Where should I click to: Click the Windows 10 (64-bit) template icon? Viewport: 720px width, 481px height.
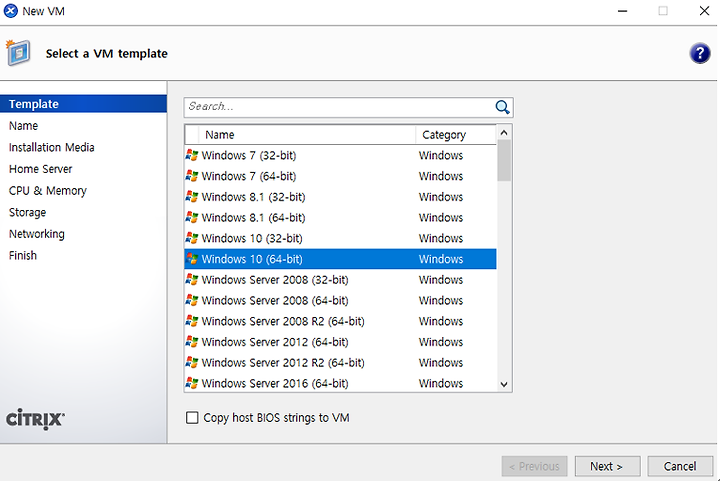pos(192,259)
